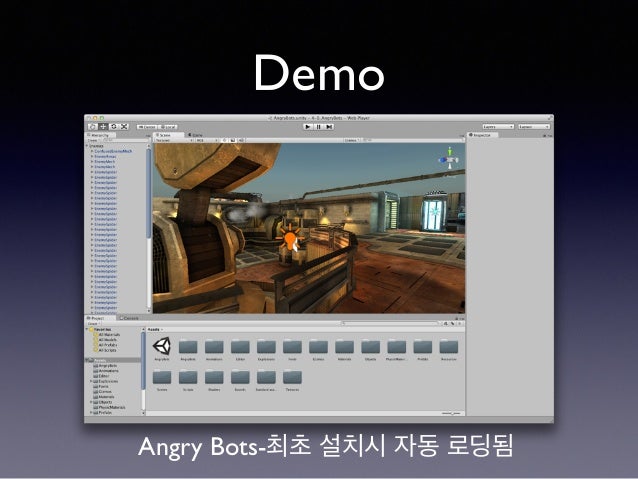This screenshot has height=479, width=638.
Task: Expand the Explosions folder in Project tree
Action: click(91, 381)
